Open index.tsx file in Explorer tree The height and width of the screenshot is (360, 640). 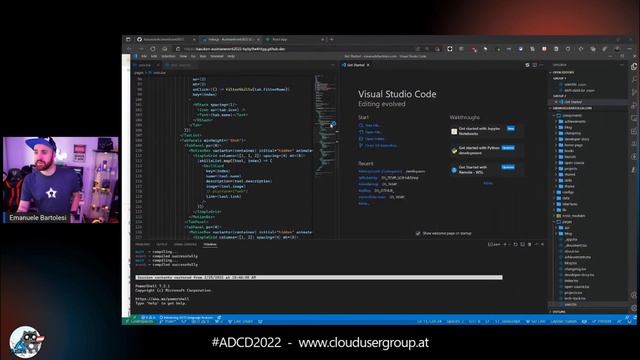[571, 281]
